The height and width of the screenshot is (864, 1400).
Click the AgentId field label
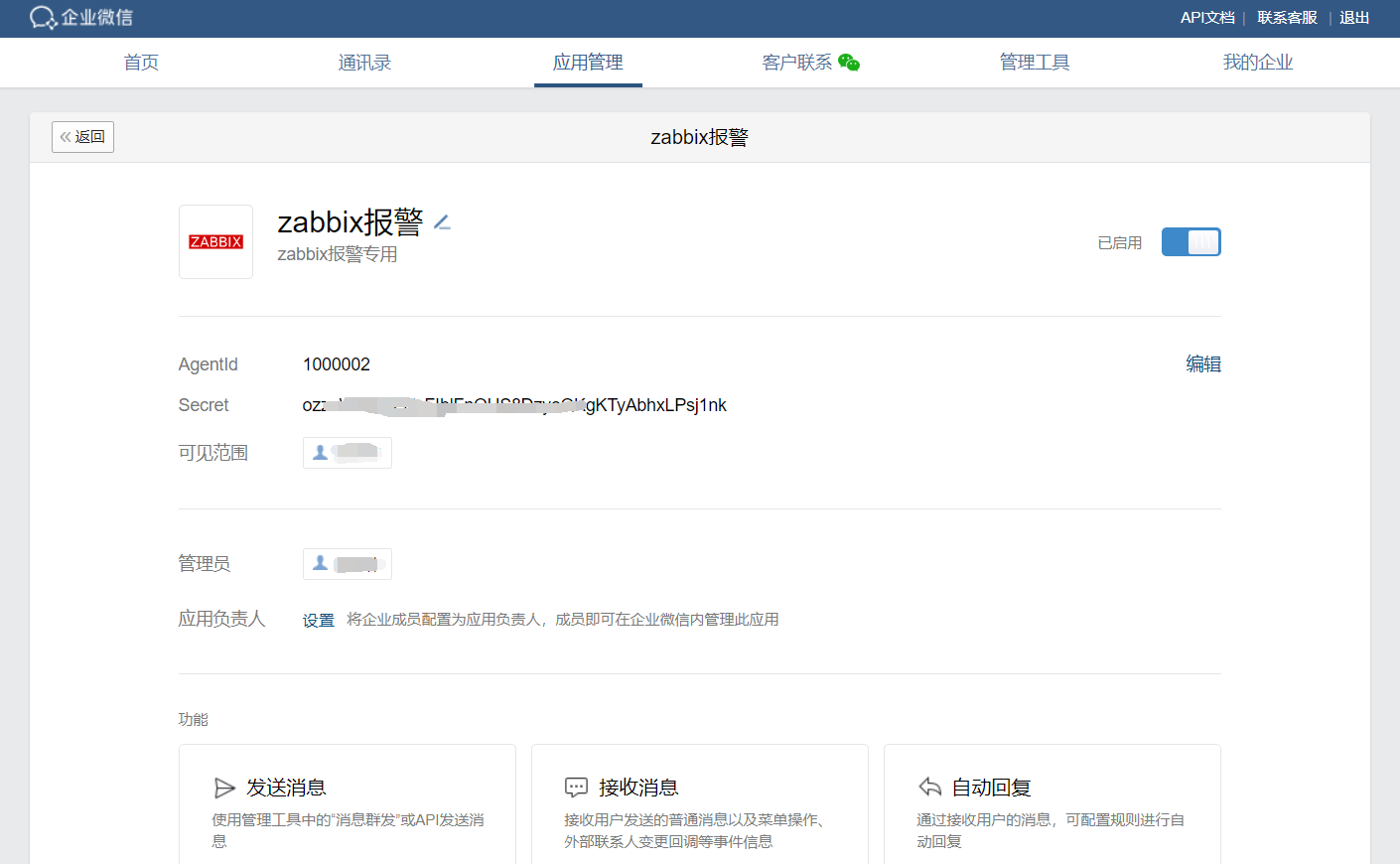209,364
